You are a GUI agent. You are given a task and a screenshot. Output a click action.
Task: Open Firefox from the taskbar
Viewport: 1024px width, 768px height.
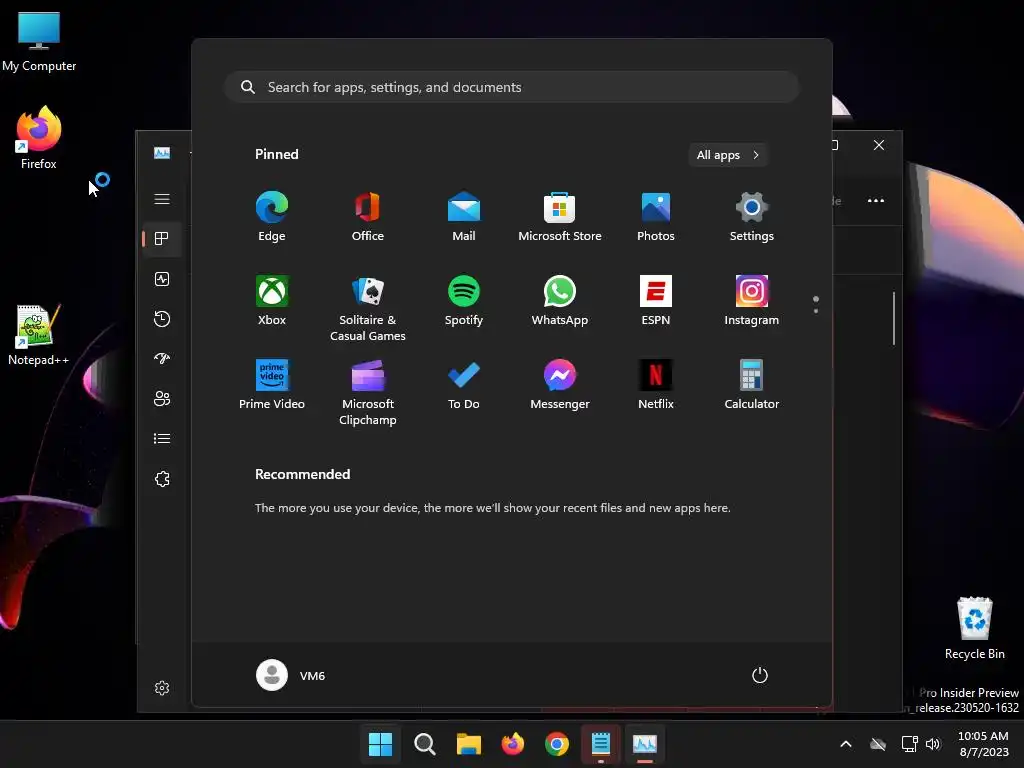(513, 744)
